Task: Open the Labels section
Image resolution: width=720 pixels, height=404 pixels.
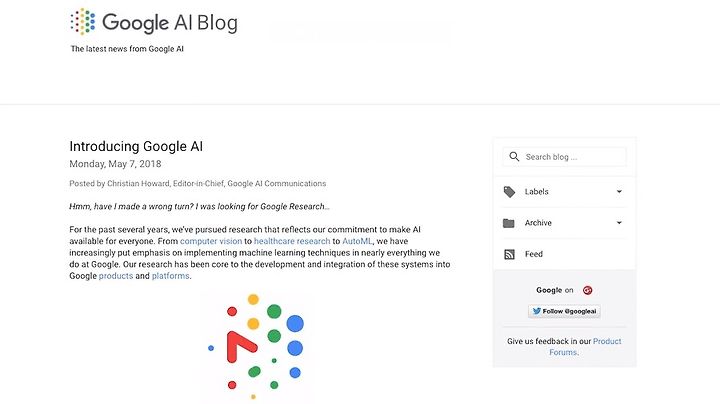Action: click(x=564, y=191)
